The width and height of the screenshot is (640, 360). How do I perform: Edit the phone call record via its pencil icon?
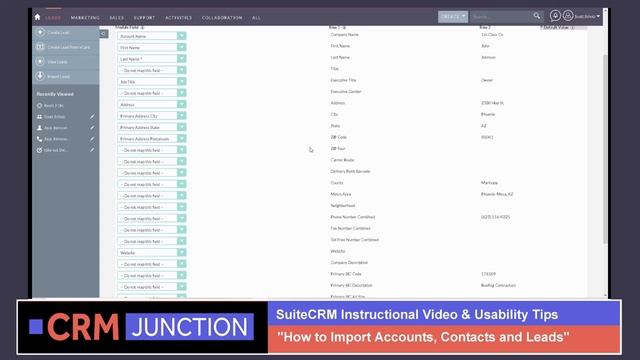click(92, 139)
